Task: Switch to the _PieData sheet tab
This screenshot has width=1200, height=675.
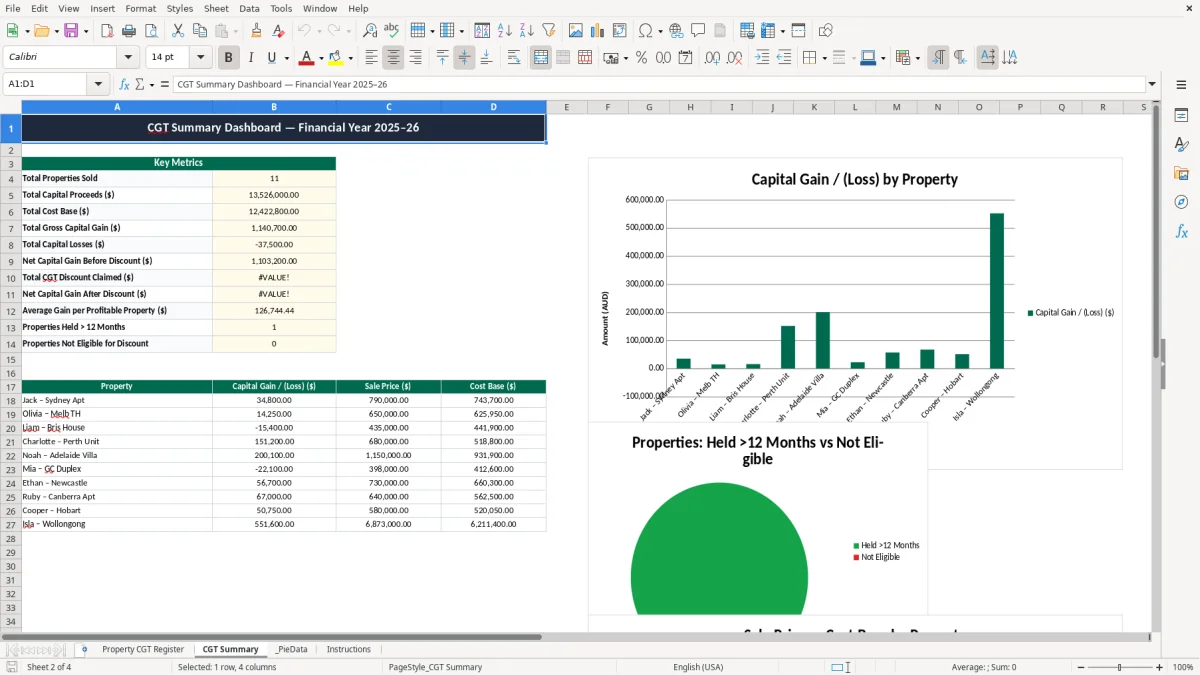Action: click(x=291, y=650)
